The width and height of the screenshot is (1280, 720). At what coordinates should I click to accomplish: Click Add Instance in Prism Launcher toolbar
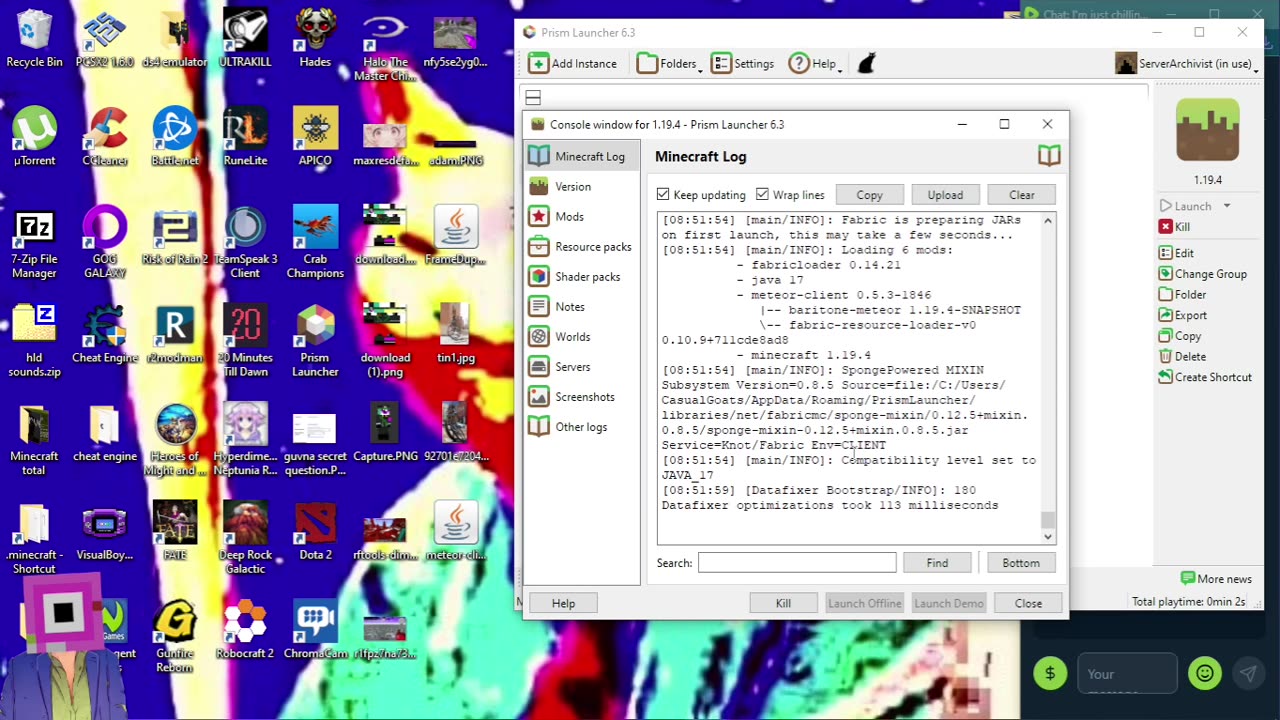click(573, 63)
